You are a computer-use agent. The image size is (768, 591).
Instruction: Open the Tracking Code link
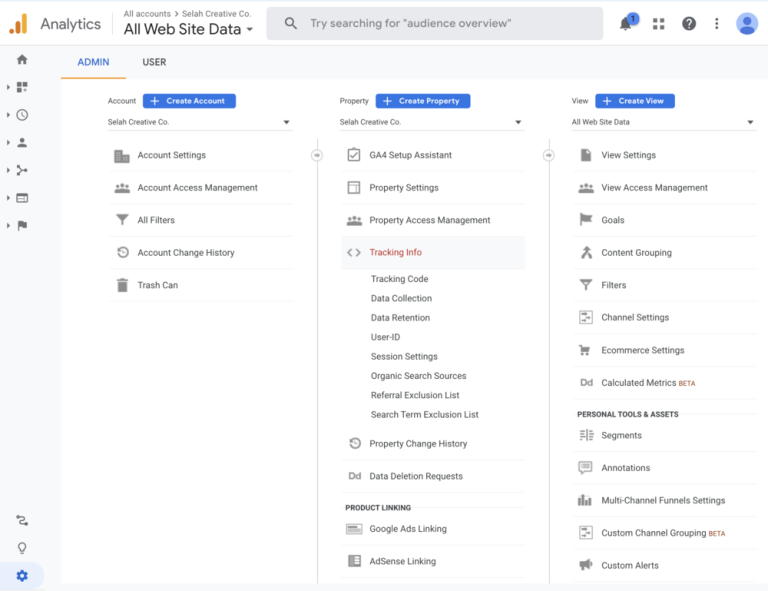tap(399, 279)
